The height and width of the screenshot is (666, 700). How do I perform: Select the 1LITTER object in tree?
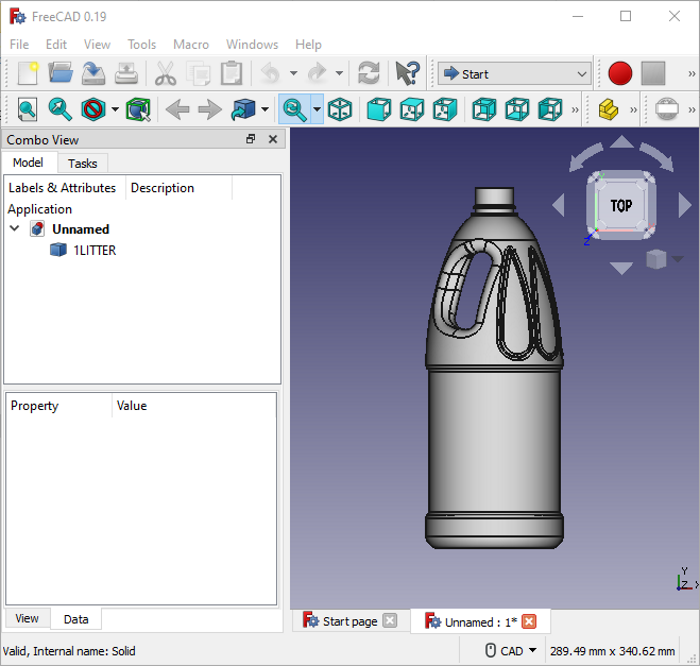point(94,250)
